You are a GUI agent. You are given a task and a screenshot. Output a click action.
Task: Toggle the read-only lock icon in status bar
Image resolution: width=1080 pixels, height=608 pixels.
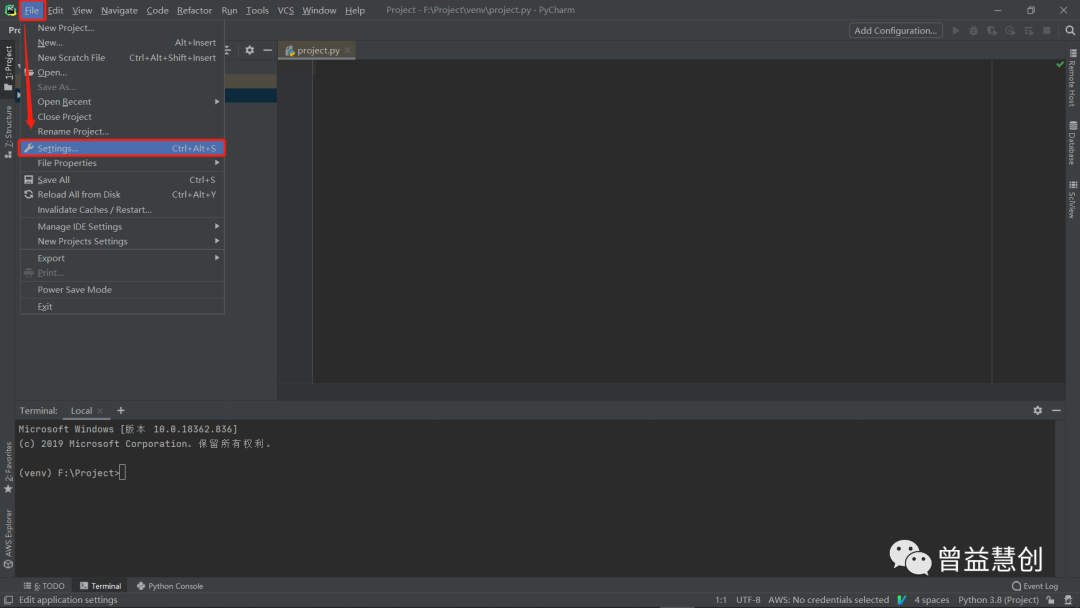coord(1050,600)
